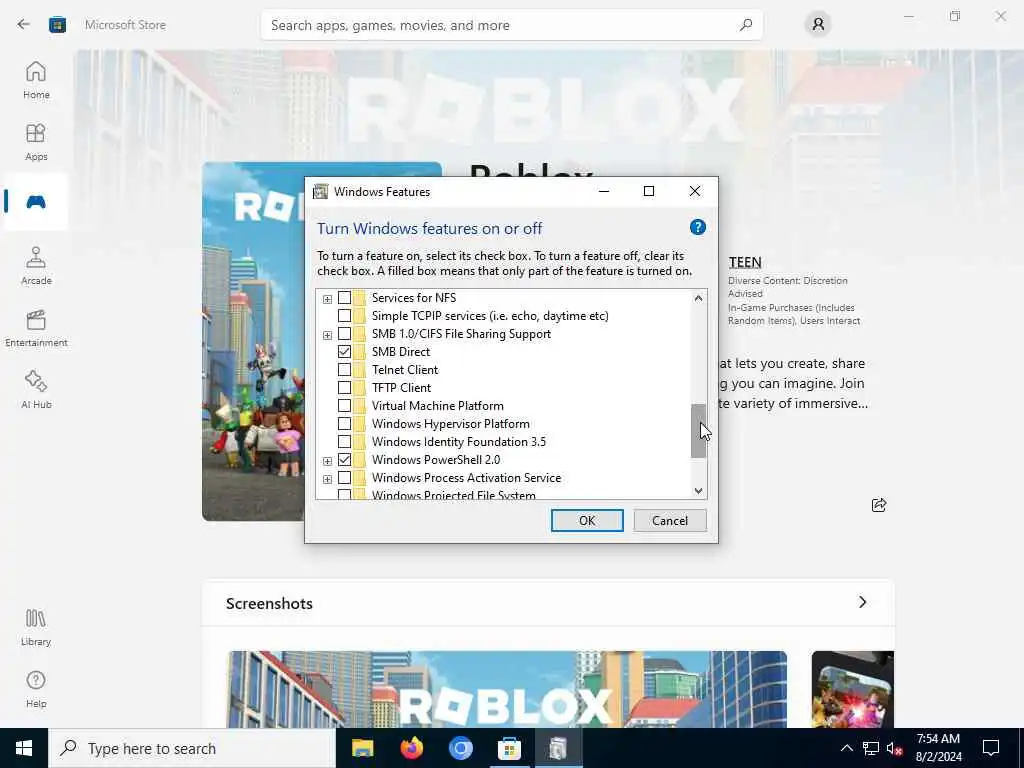The image size is (1024, 768).
Task: Check Virtual Machine Platform feature
Action: pyautogui.click(x=344, y=406)
